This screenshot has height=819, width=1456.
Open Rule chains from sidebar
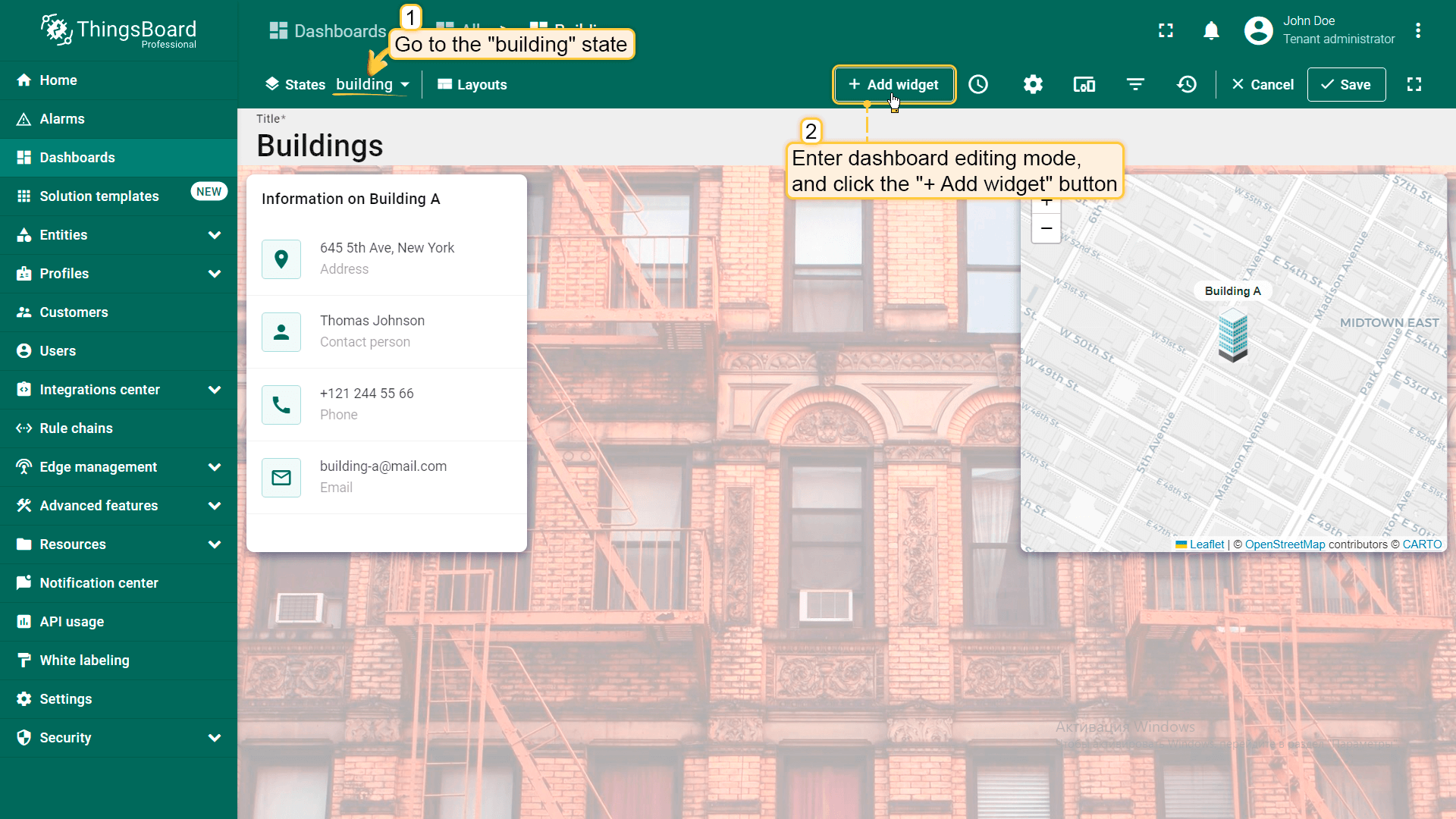76,428
